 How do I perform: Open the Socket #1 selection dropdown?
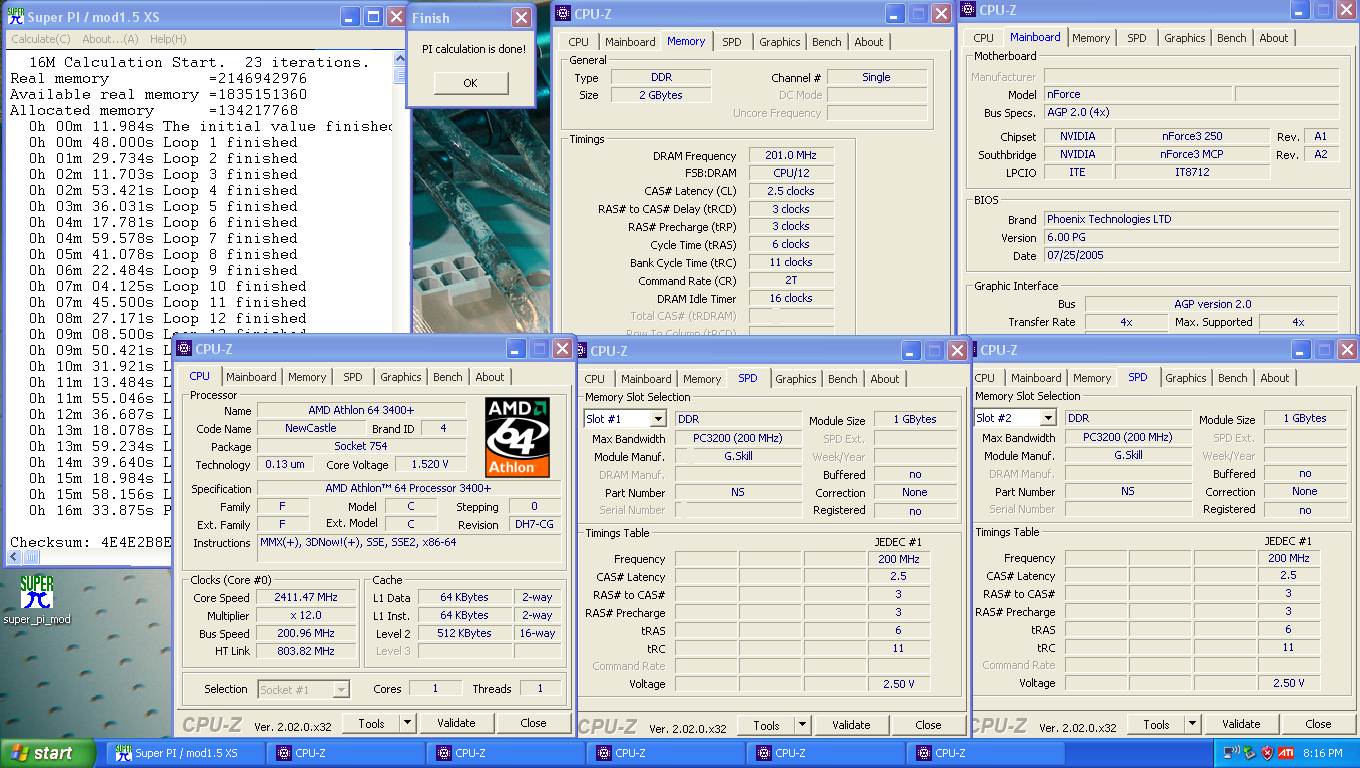(x=341, y=689)
